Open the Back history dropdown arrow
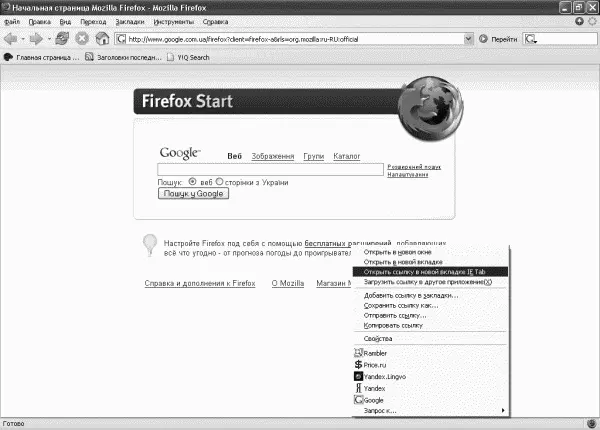Viewport: 600px width, 430px height. [23, 39]
